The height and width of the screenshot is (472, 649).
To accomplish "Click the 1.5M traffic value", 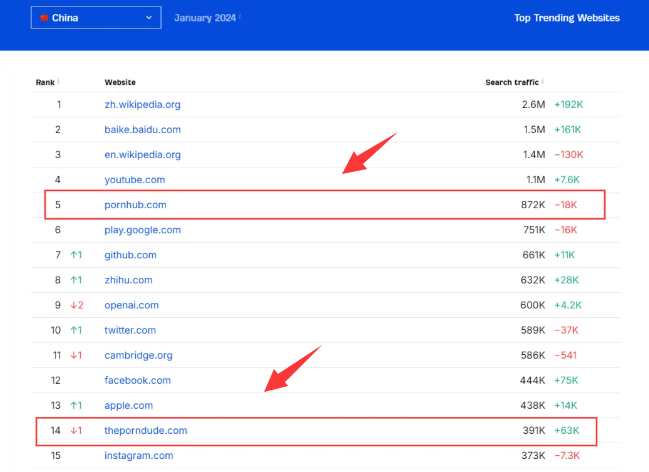I will (x=534, y=130).
